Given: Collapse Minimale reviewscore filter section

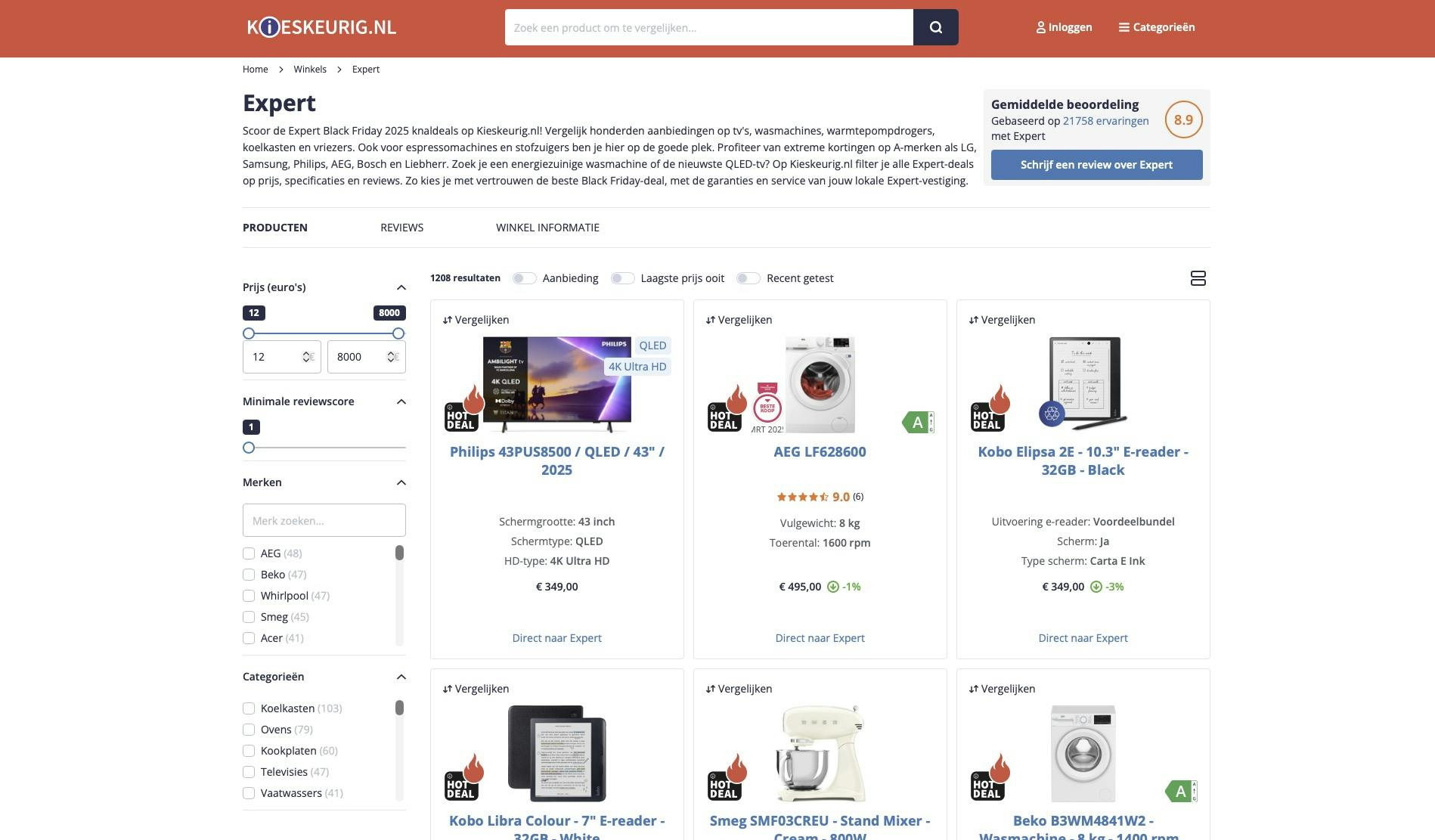Looking at the screenshot, I should 401,401.
